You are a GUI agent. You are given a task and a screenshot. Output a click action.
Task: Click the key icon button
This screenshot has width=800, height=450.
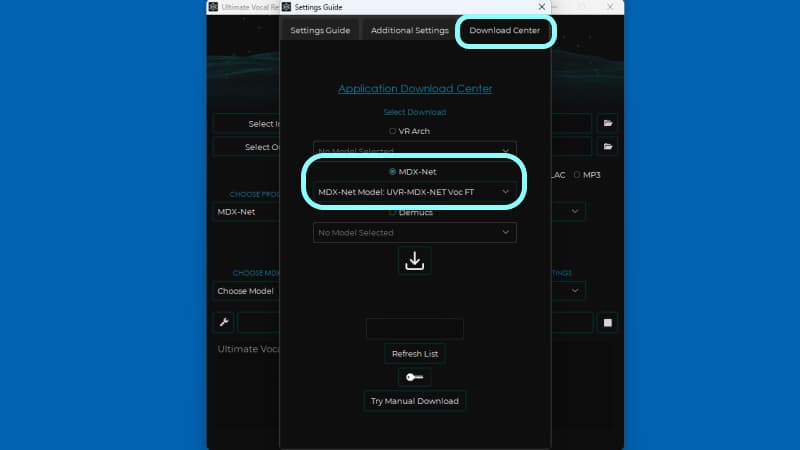414,377
